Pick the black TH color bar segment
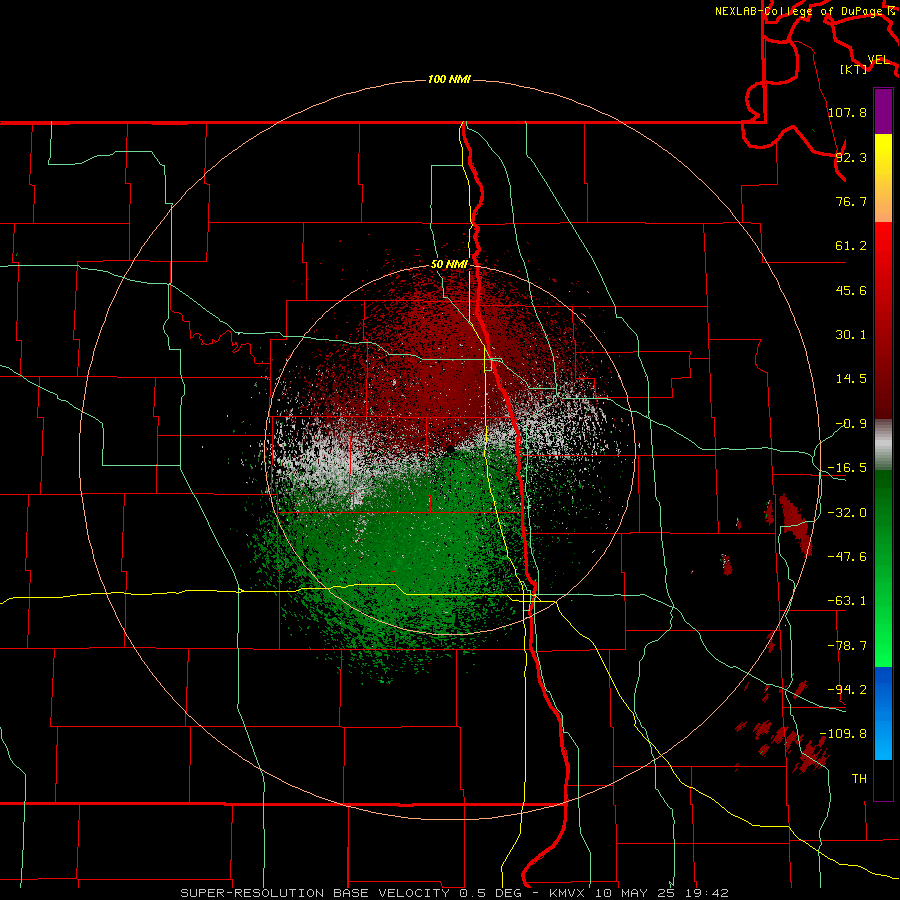900x900 pixels. [x=883, y=780]
